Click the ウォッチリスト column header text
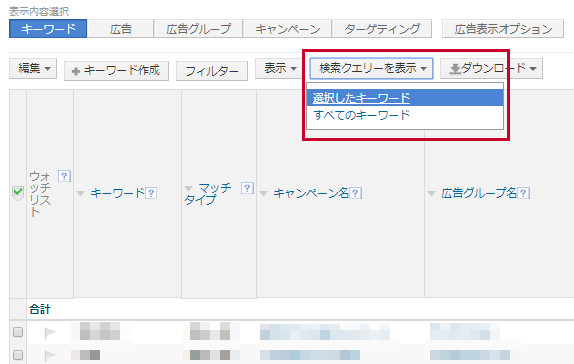574x364 pixels. coord(40,194)
